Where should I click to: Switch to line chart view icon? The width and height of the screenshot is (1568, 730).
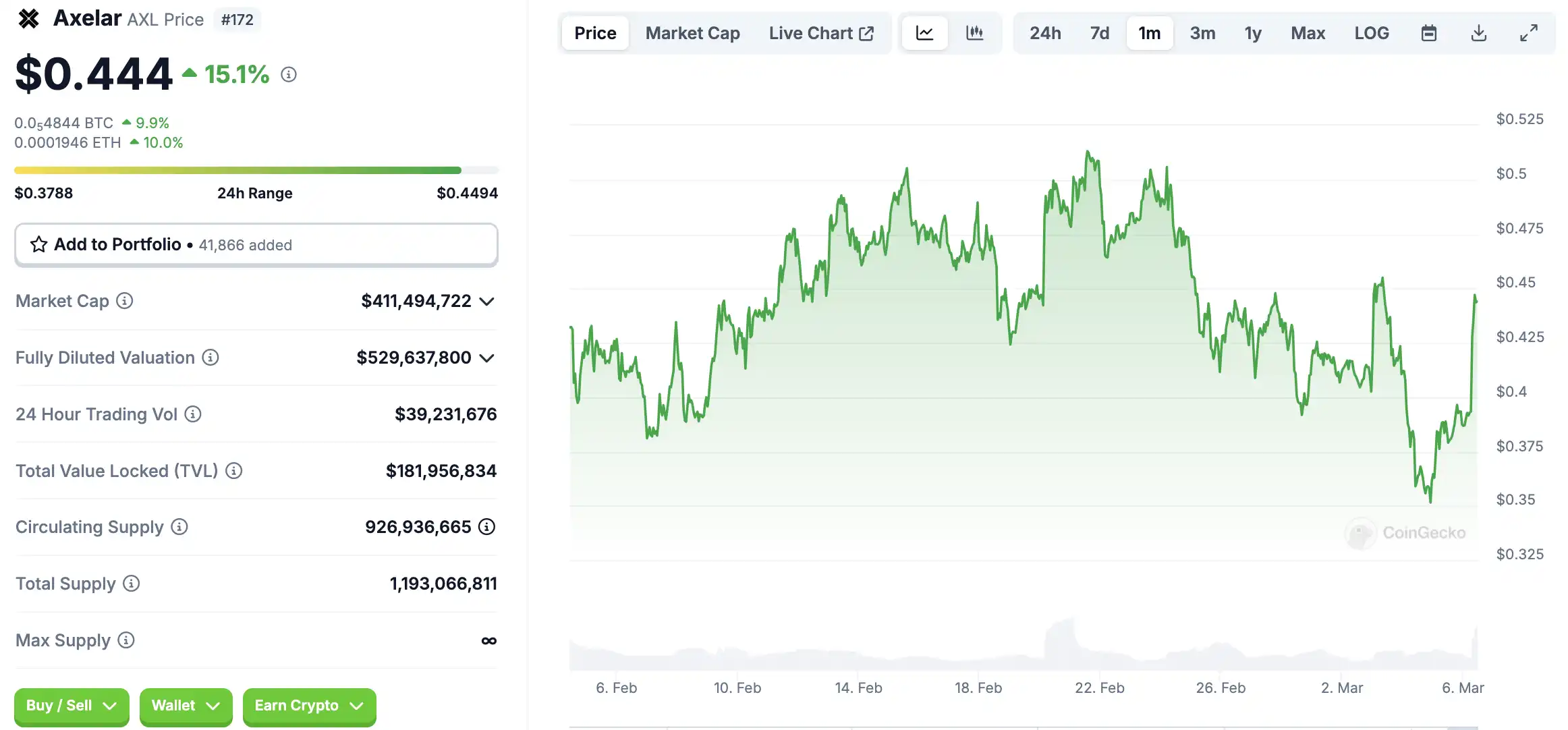pyautogui.click(x=924, y=33)
